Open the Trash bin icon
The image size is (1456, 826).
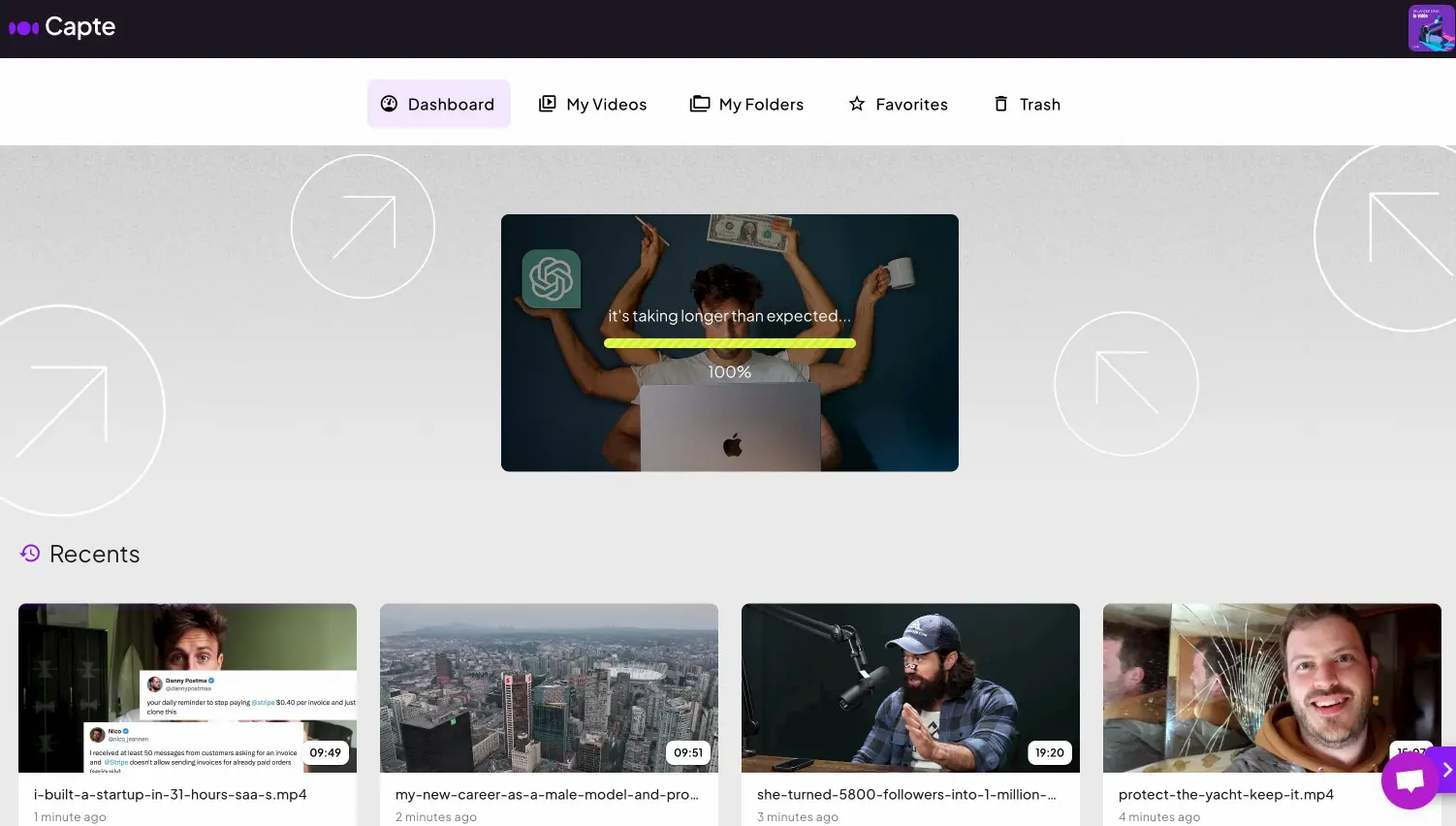[x=1000, y=104]
